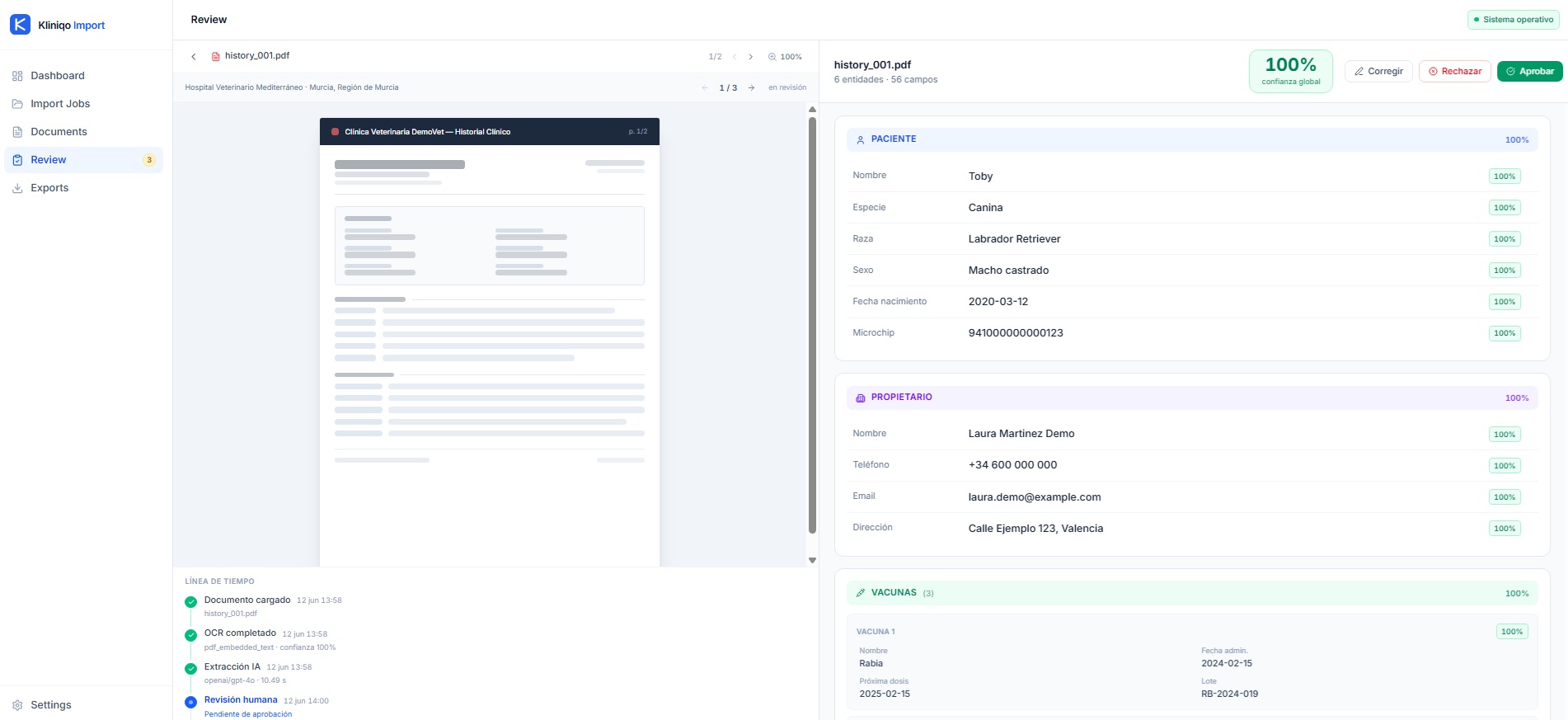Click the email laura.demo@example.com

tap(1035, 497)
